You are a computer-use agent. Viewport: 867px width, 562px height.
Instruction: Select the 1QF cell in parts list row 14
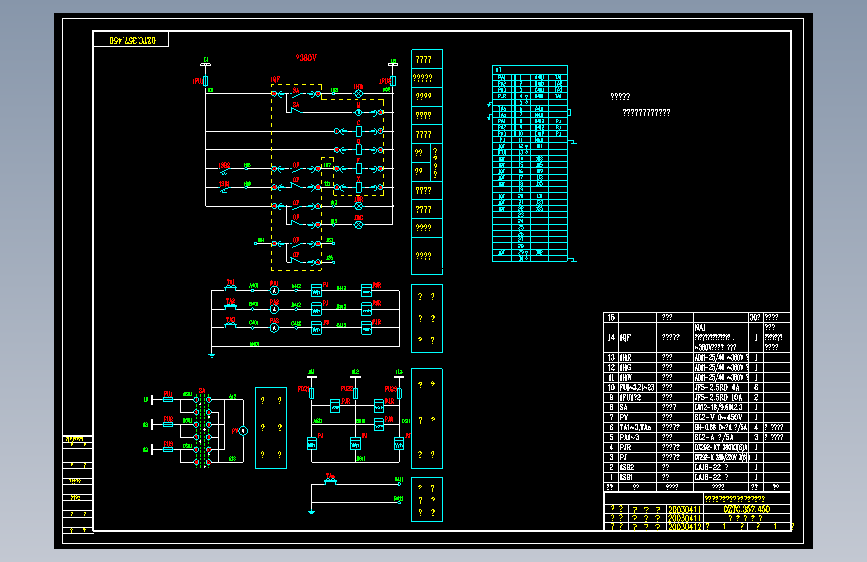tap(637, 337)
